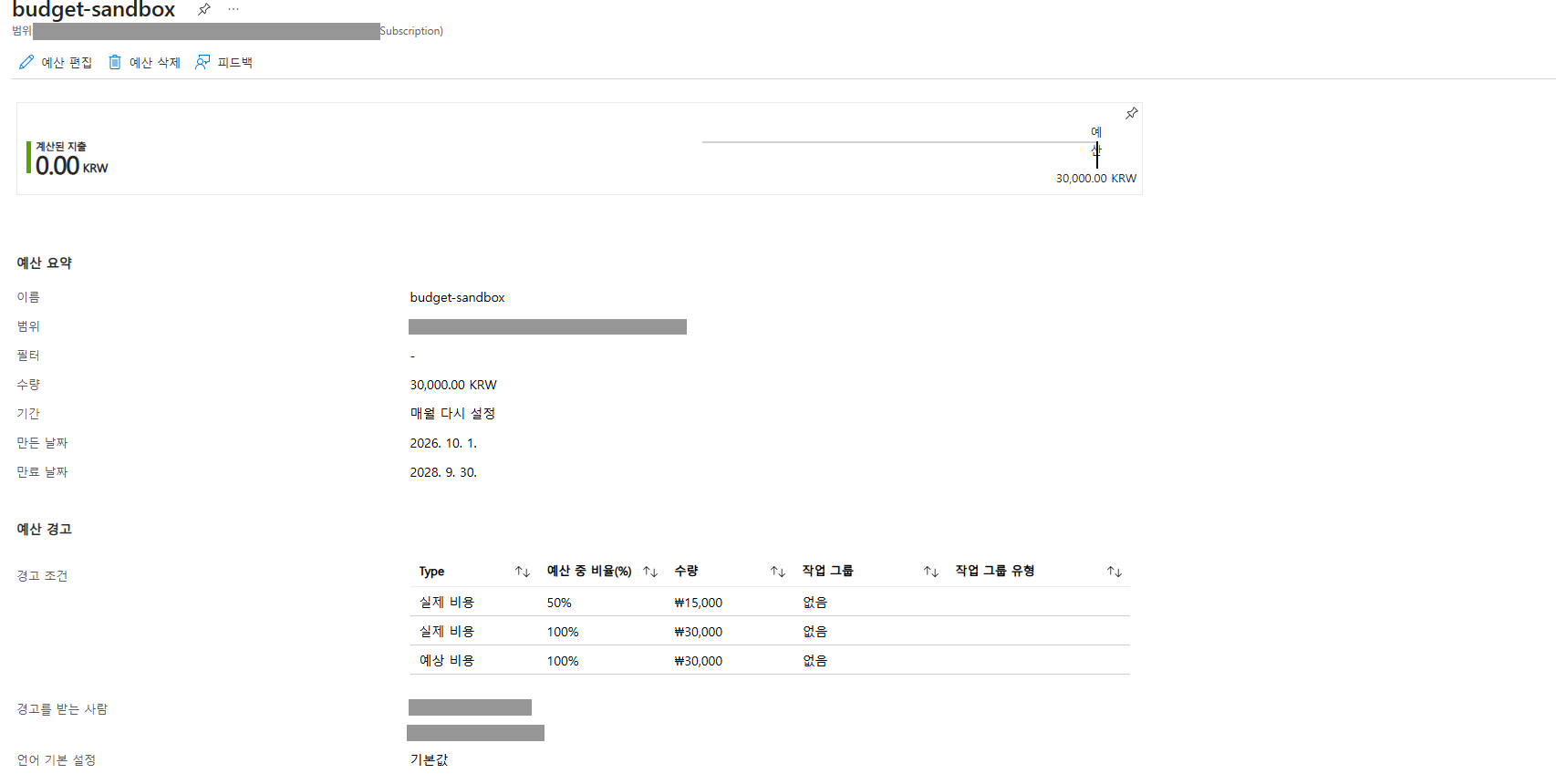Sort by 예산 중 비율(%) column arrows
Screen dimensions: 1556x784
pyautogui.click(x=650, y=572)
